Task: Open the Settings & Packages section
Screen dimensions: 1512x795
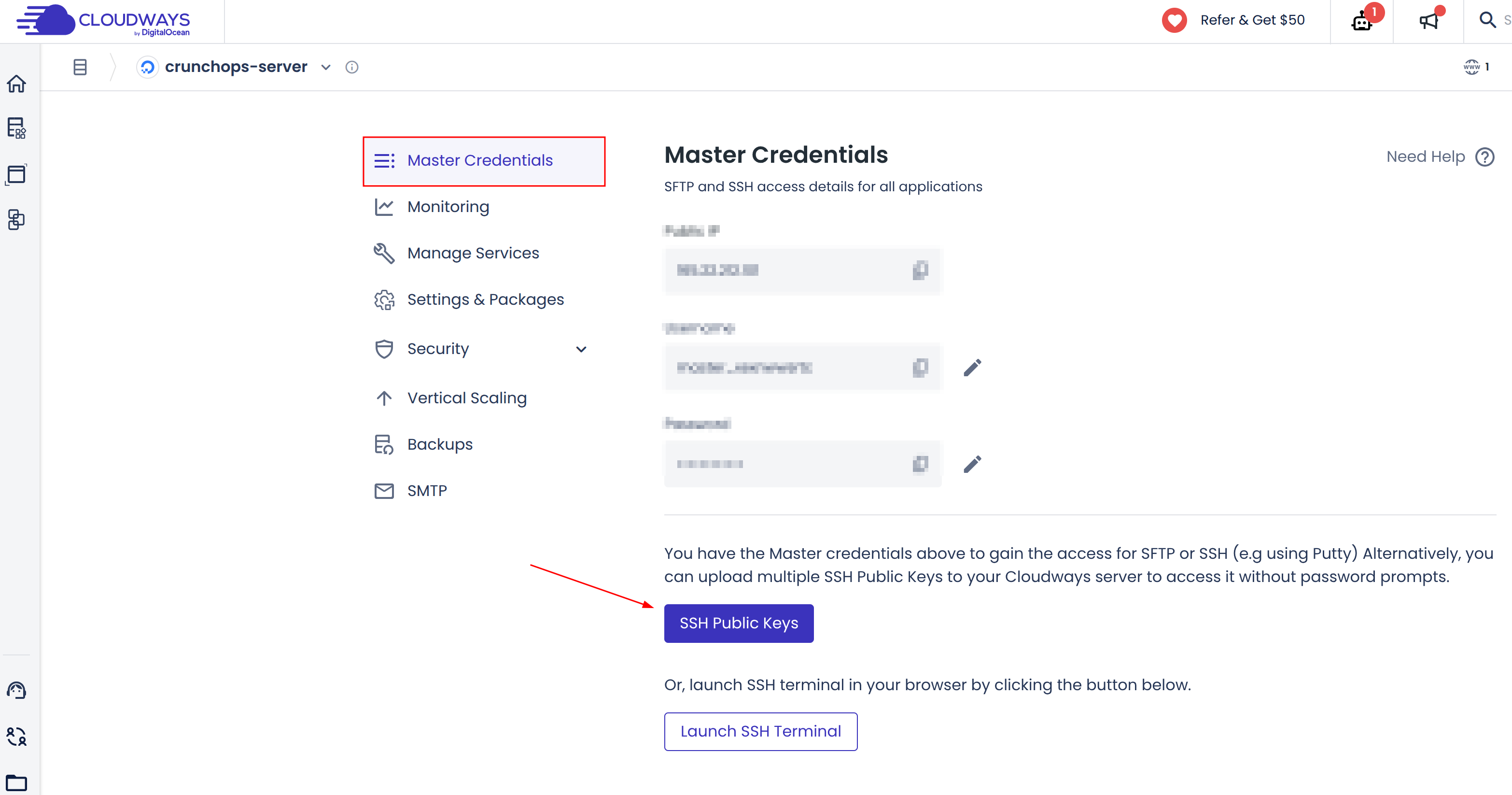Action: pyautogui.click(x=485, y=299)
